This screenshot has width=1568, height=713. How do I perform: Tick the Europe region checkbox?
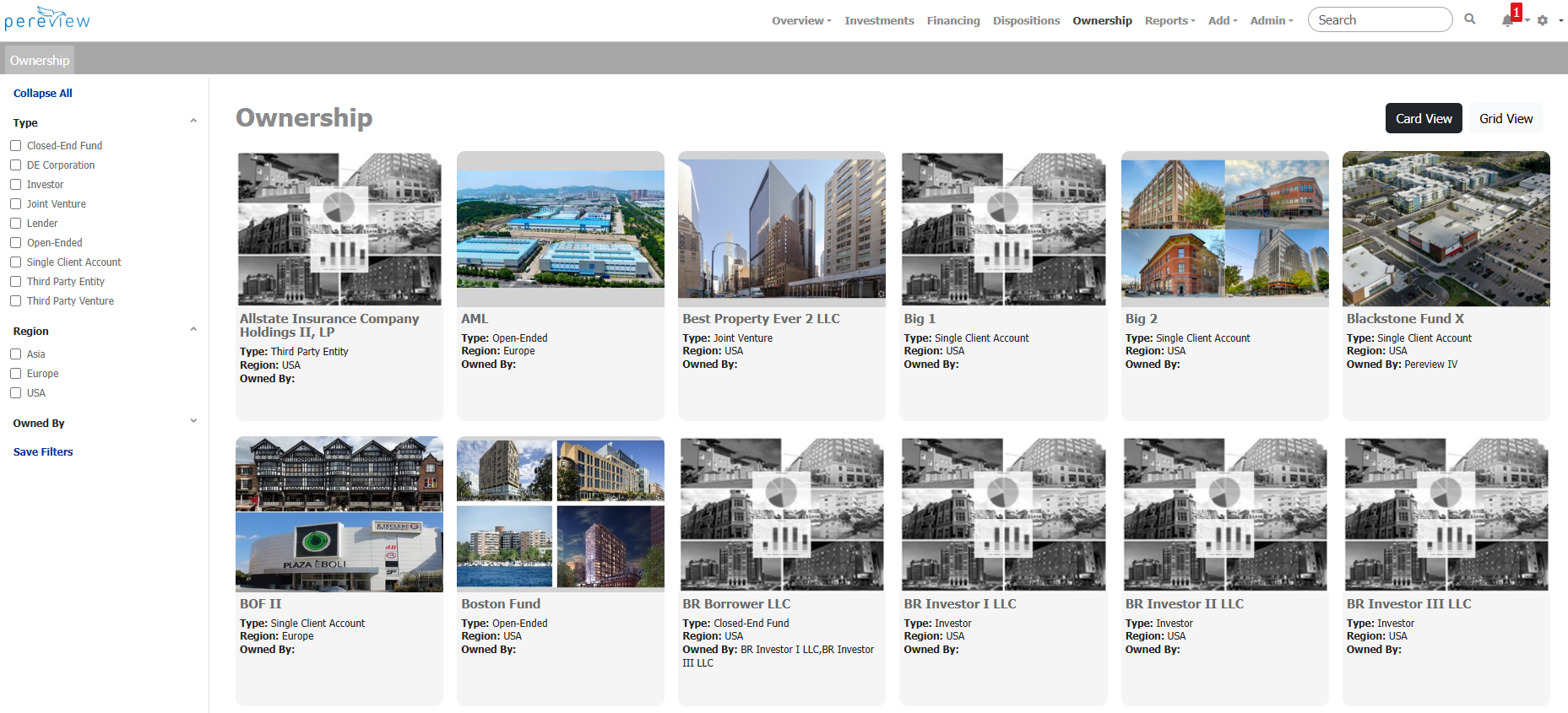coord(16,374)
